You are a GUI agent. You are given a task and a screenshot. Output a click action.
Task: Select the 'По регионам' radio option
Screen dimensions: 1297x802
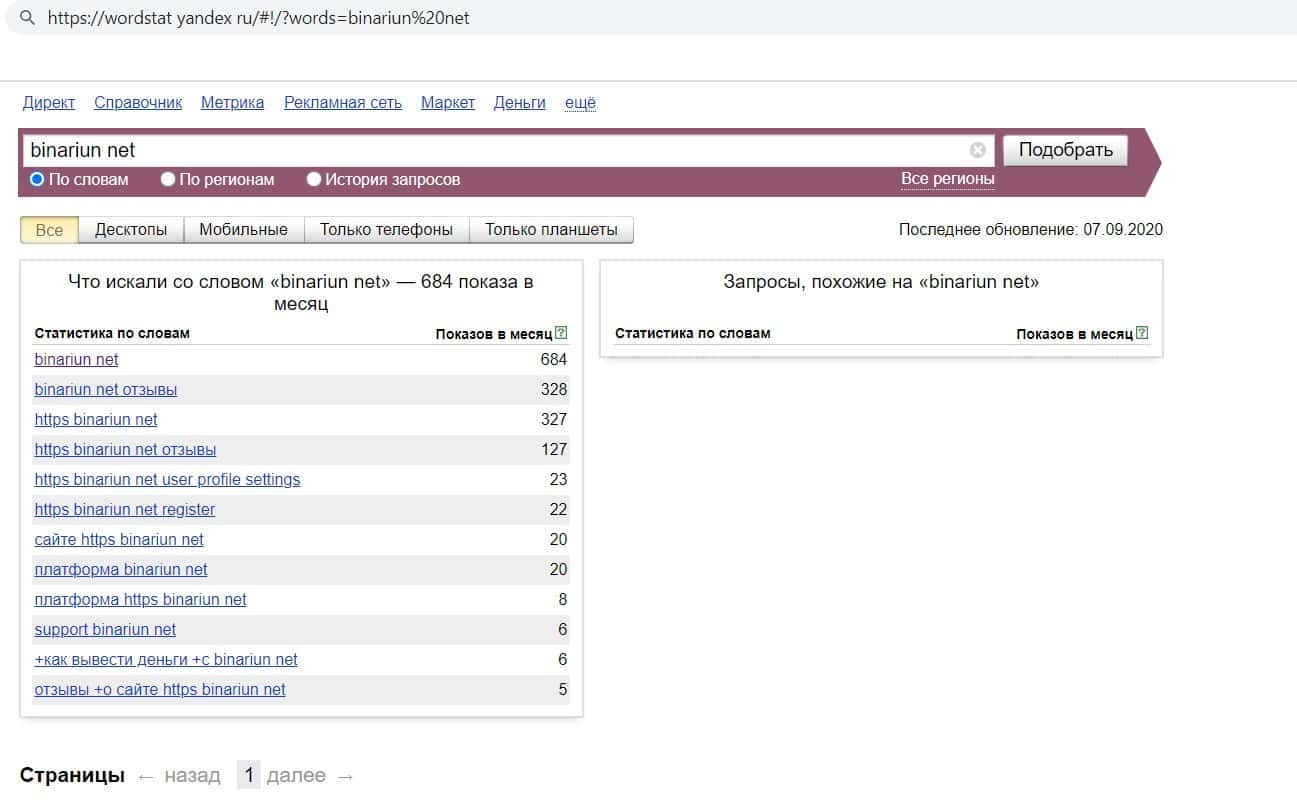tap(167, 180)
